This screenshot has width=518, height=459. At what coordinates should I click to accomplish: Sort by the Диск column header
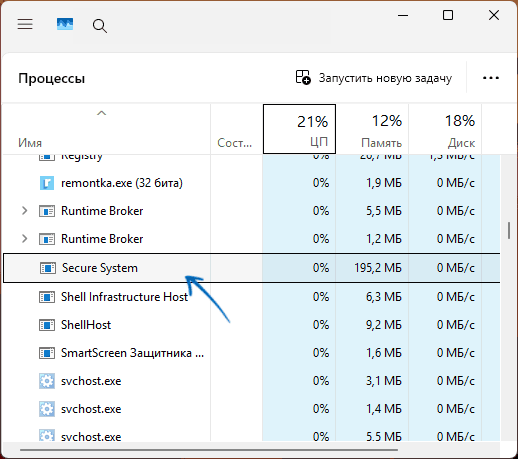pos(445,129)
